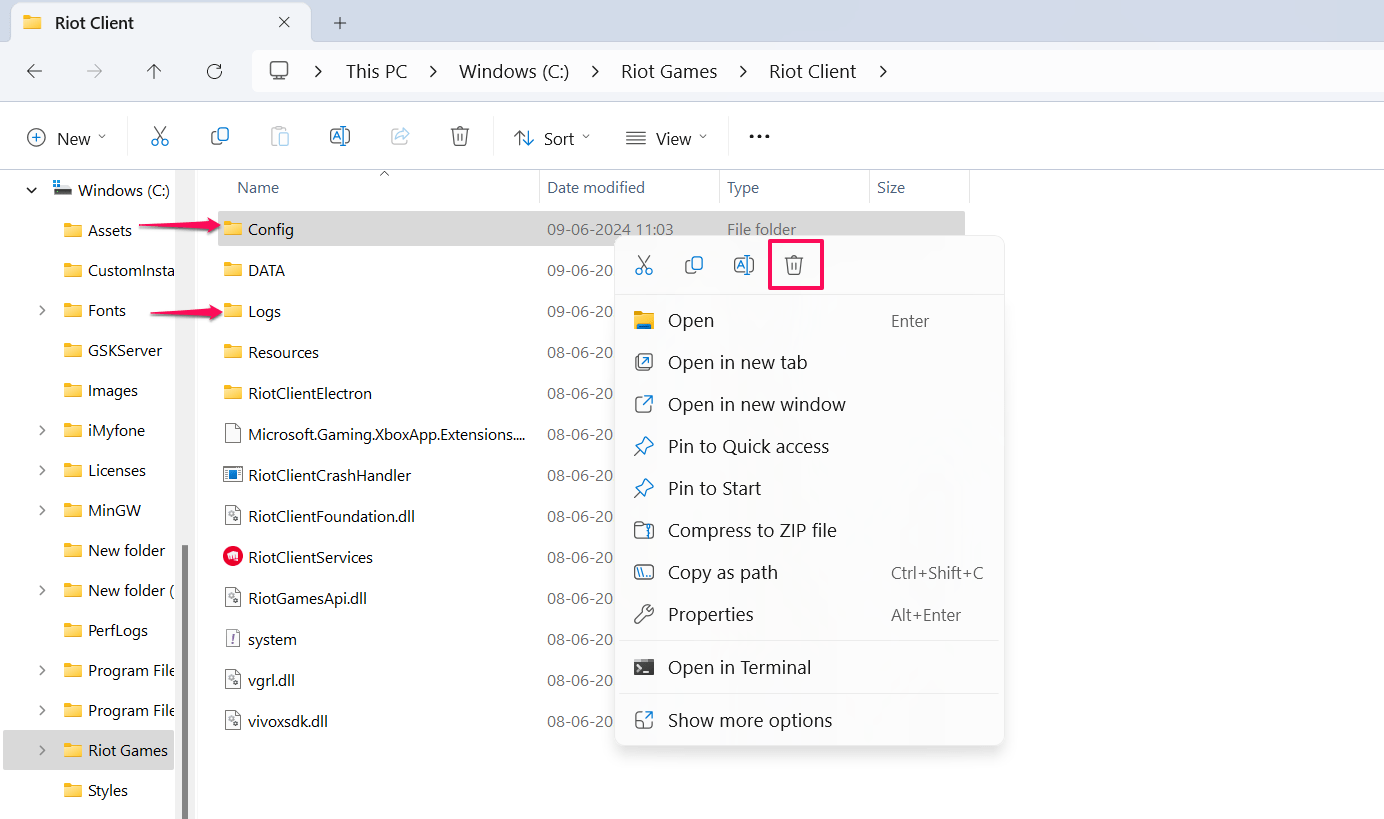Select the RiotClientServices application
1384x819 pixels.
(x=310, y=557)
